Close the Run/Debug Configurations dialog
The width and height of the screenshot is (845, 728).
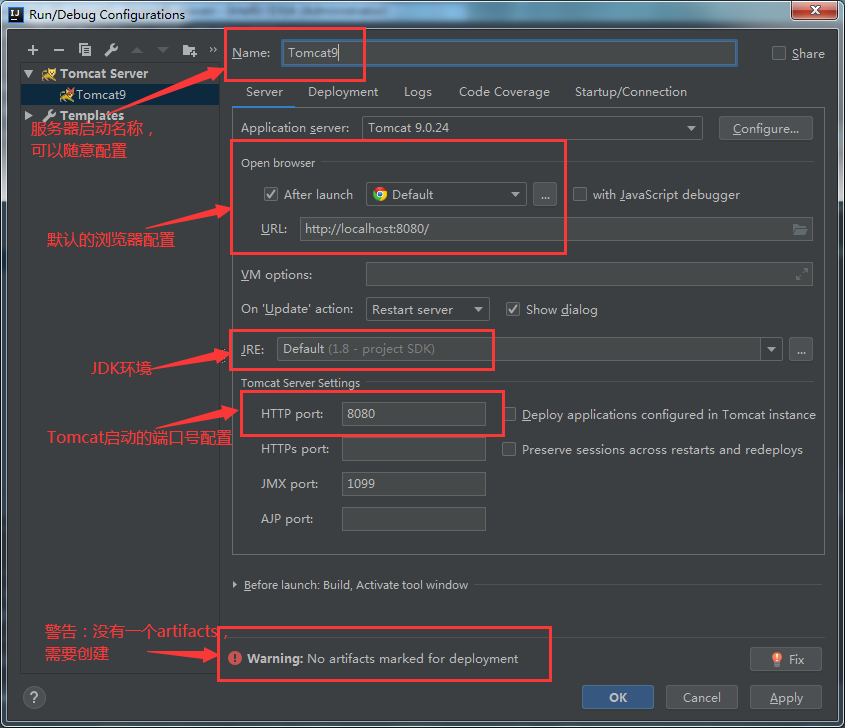[x=814, y=10]
